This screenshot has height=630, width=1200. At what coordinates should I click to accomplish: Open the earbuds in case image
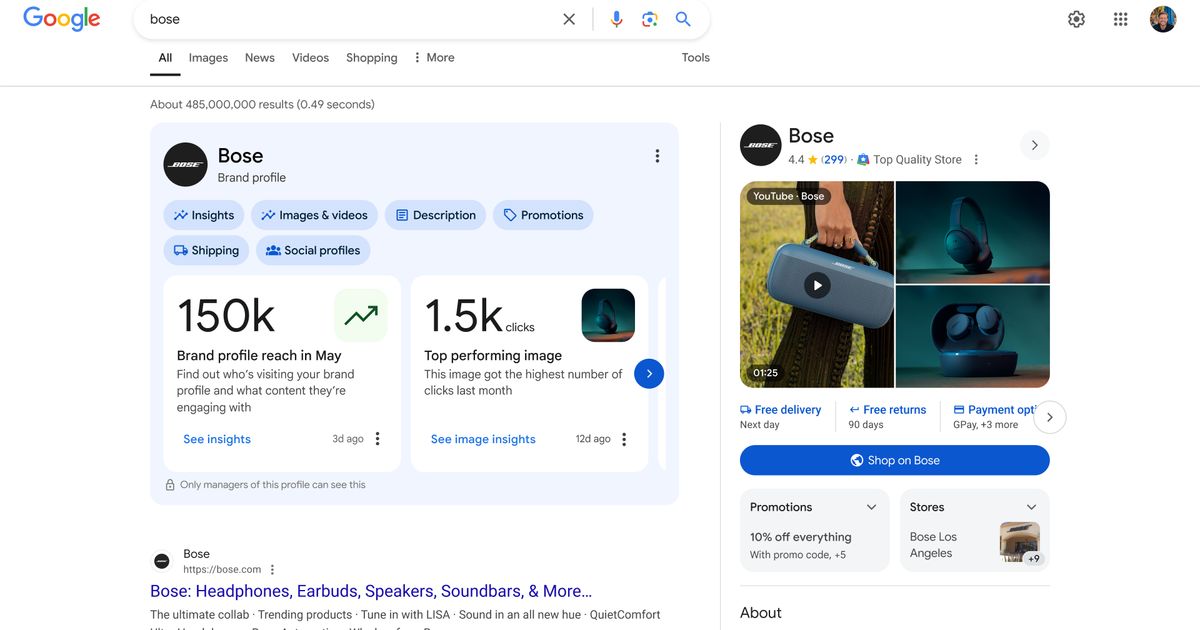point(973,337)
